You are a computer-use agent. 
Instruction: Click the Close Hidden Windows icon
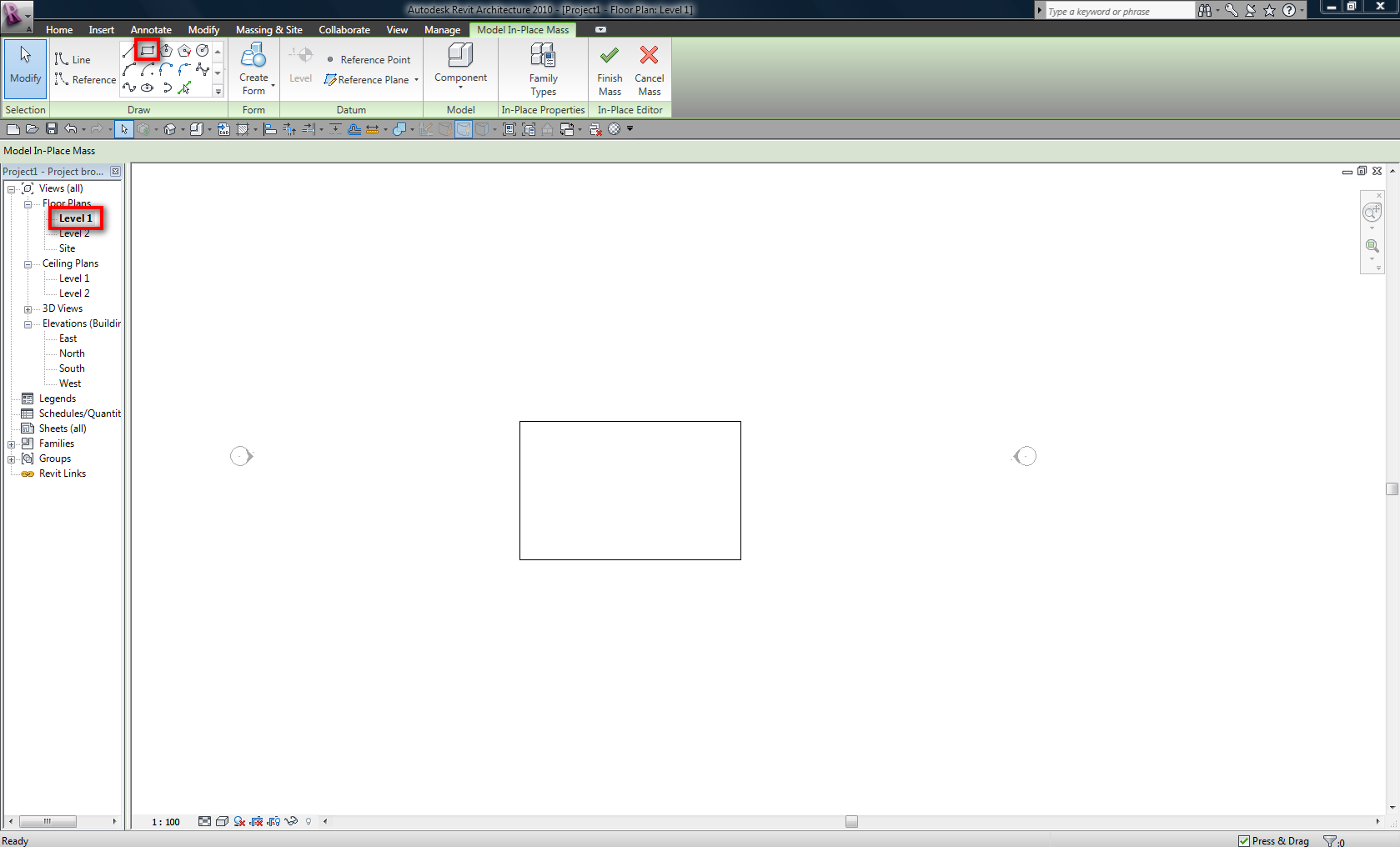pyautogui.click(x=595, y=129)
